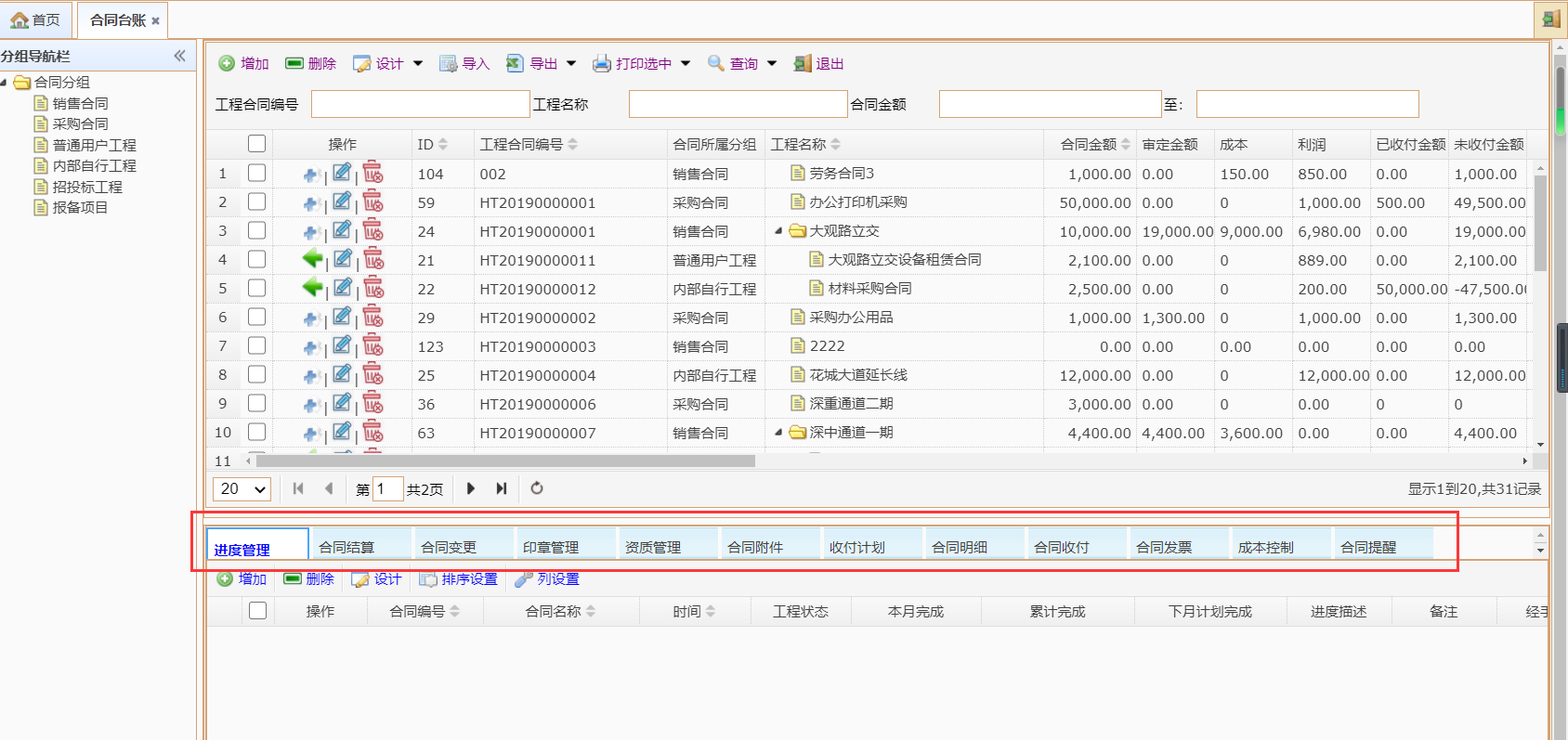Image resolution: width=1568 pixels, height=740 pixels.
Task: Select the checkbox for row 5
Action: 257,289
